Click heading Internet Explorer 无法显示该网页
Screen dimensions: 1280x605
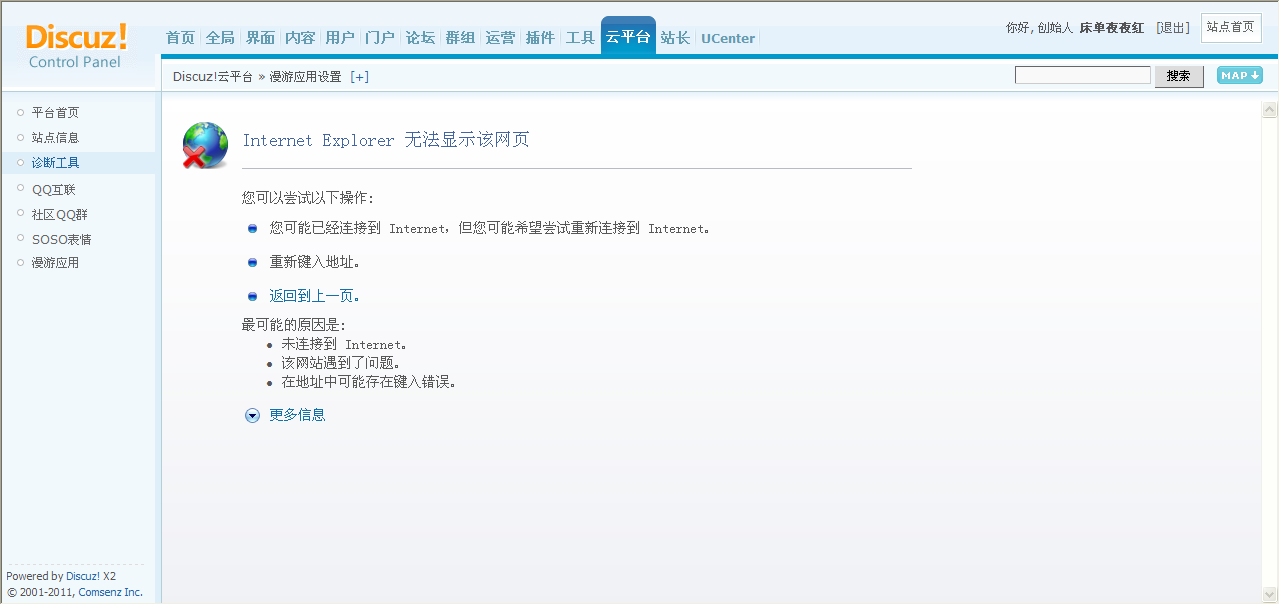coord(386,140)
